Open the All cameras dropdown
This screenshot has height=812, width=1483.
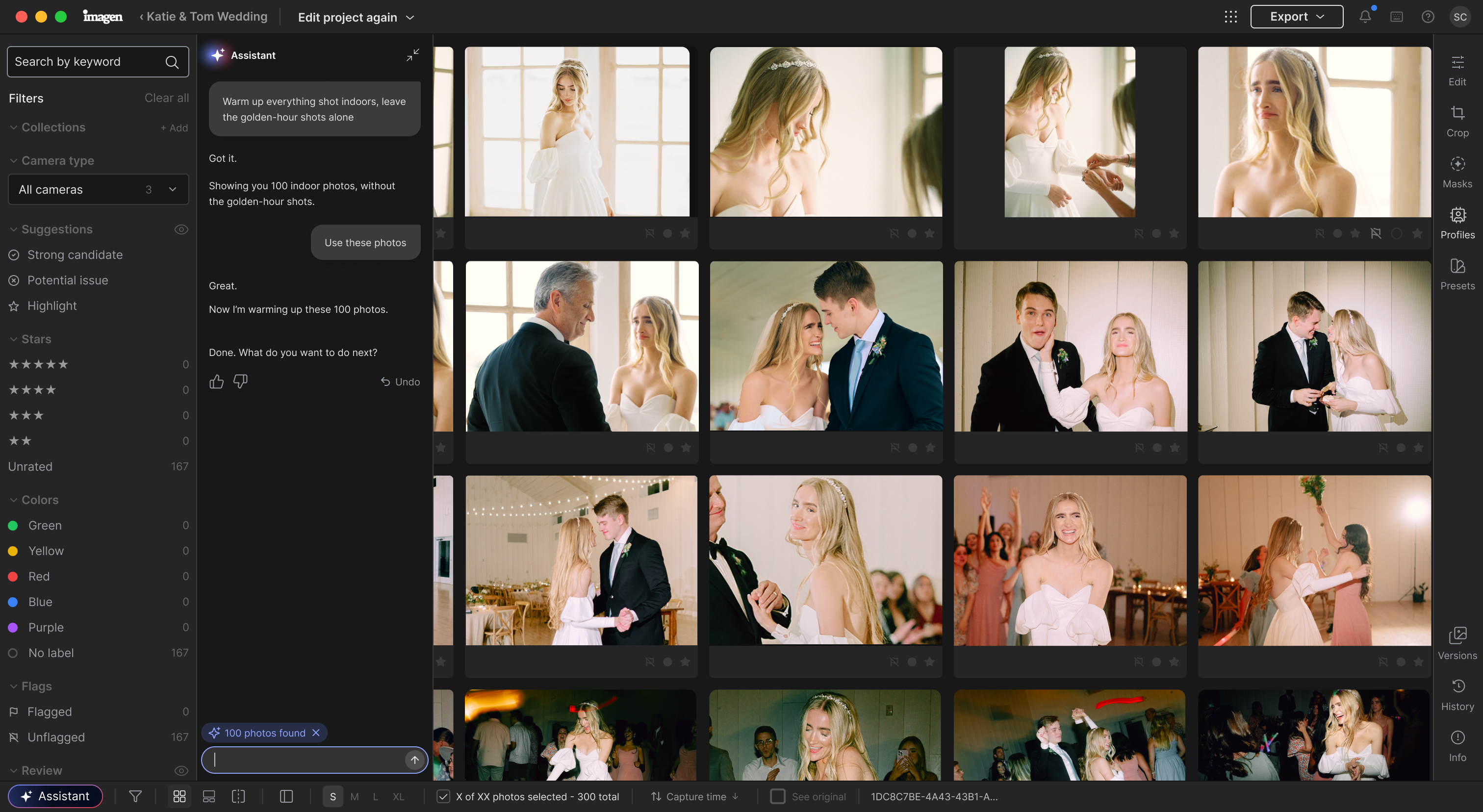click(x=99, y=189)
